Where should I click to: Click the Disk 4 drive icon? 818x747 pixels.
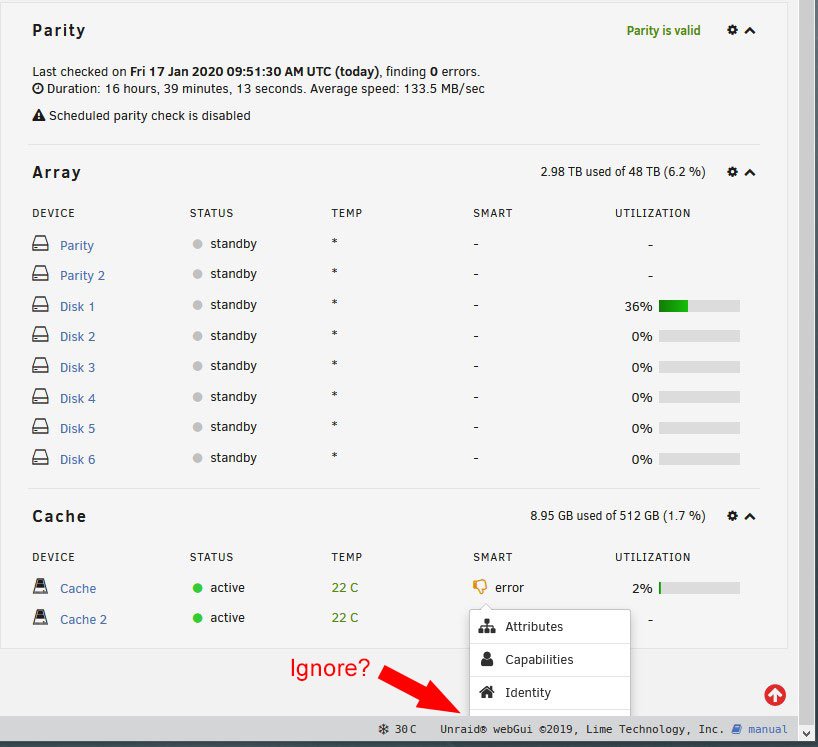point(40,396)
